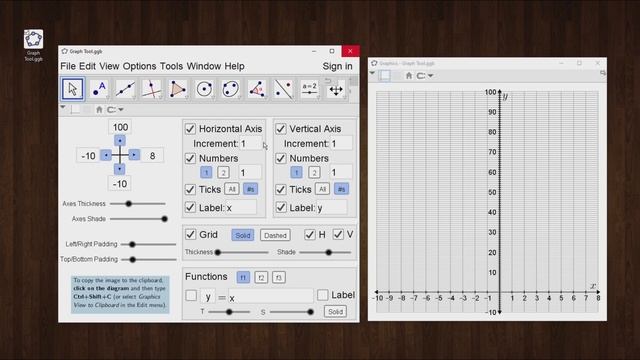
Task: Toggle horizontal axis Label checkbox
Action: (190, 207)
